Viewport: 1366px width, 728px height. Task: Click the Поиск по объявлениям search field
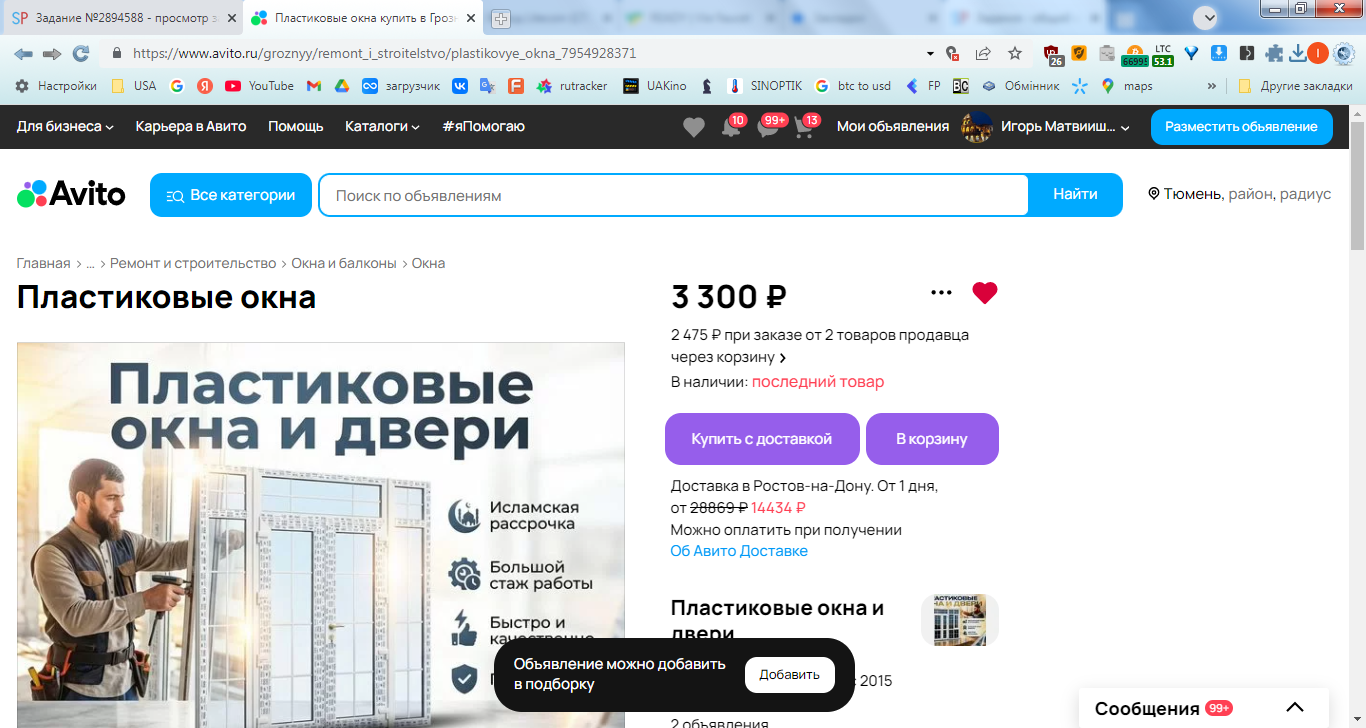tap(673, 195)
